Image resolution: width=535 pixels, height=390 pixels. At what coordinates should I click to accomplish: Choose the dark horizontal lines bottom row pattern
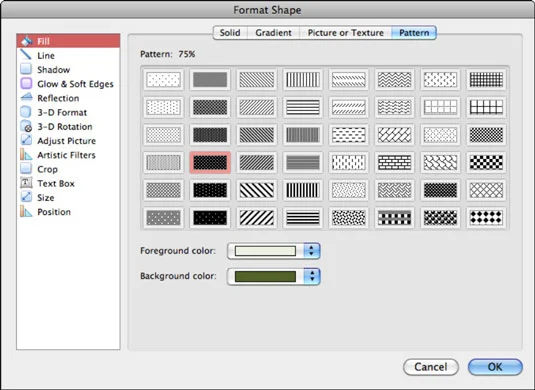[x=303, y=218]
